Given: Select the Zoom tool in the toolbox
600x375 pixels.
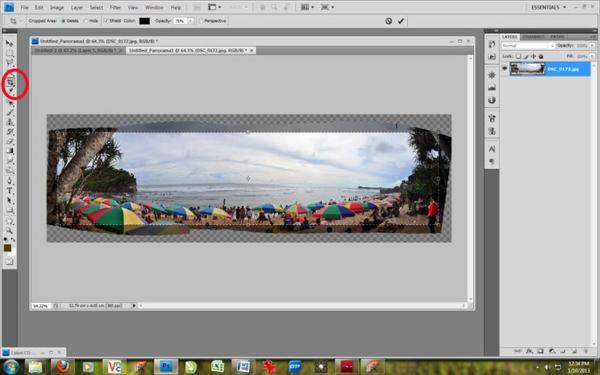Looking at the screenshot, I should click(x=10, y=231).
